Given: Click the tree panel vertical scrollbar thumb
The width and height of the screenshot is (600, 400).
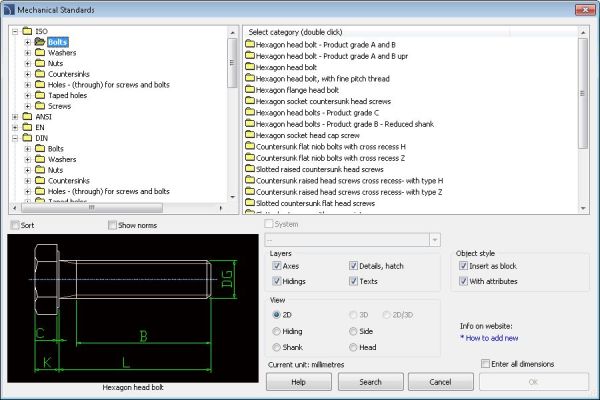Looking at the screenshot, I should coord(232,63).
